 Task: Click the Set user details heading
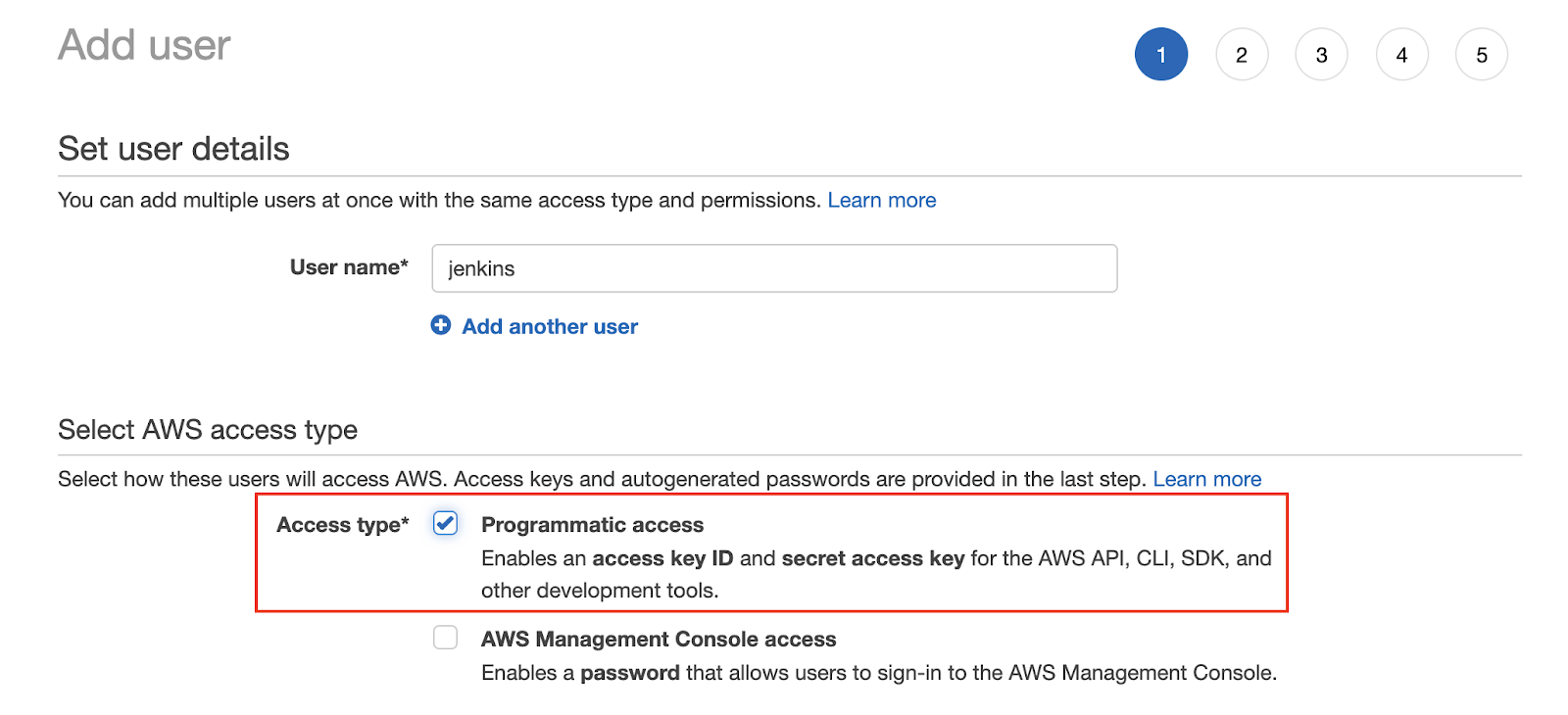click(173, 149)
